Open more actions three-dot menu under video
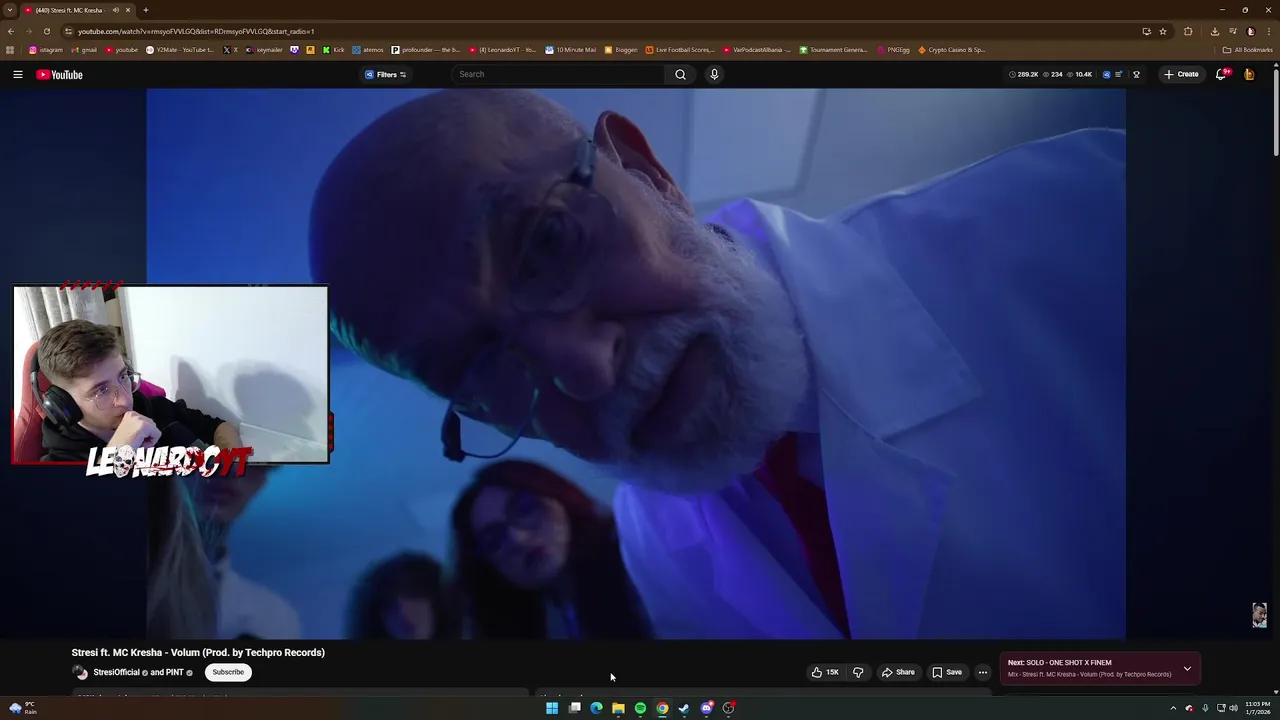Screen dimensions: 1280x720 [982, 672]
